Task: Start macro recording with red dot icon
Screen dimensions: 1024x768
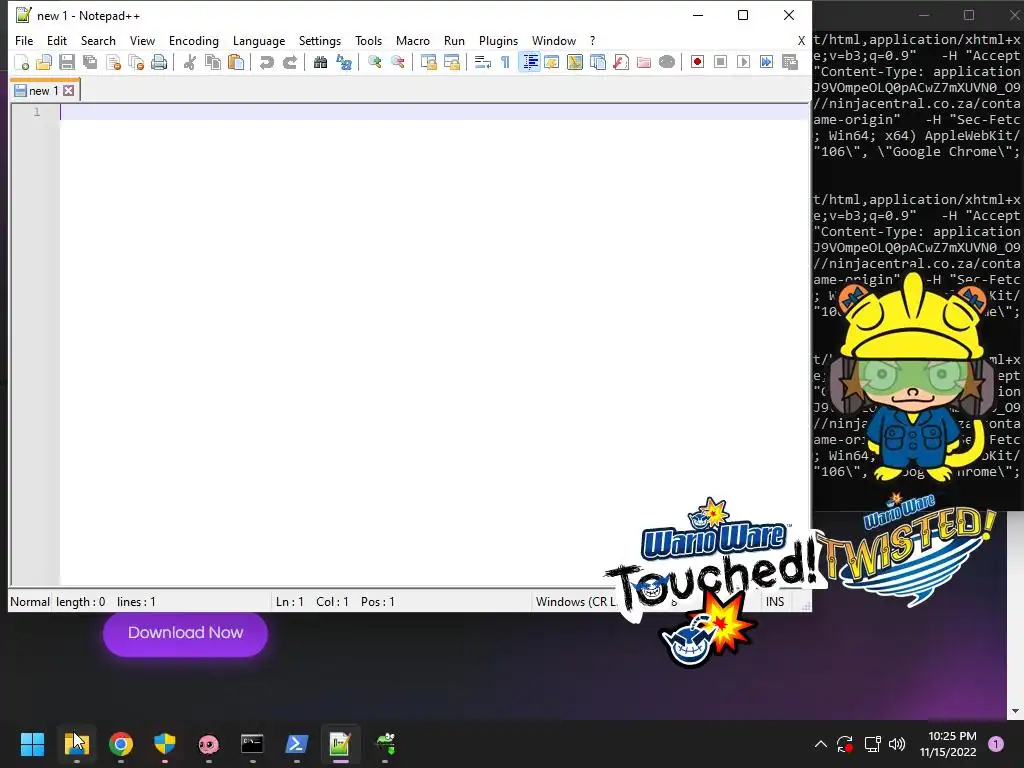Action: (697, 62)
